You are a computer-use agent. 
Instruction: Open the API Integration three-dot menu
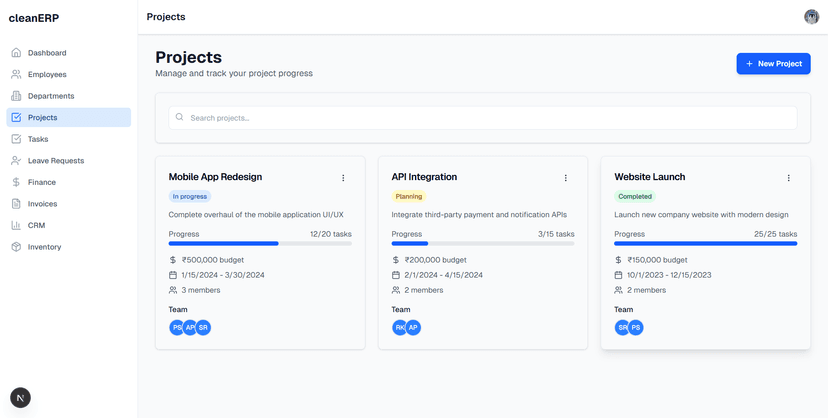[x=566, y=178]
